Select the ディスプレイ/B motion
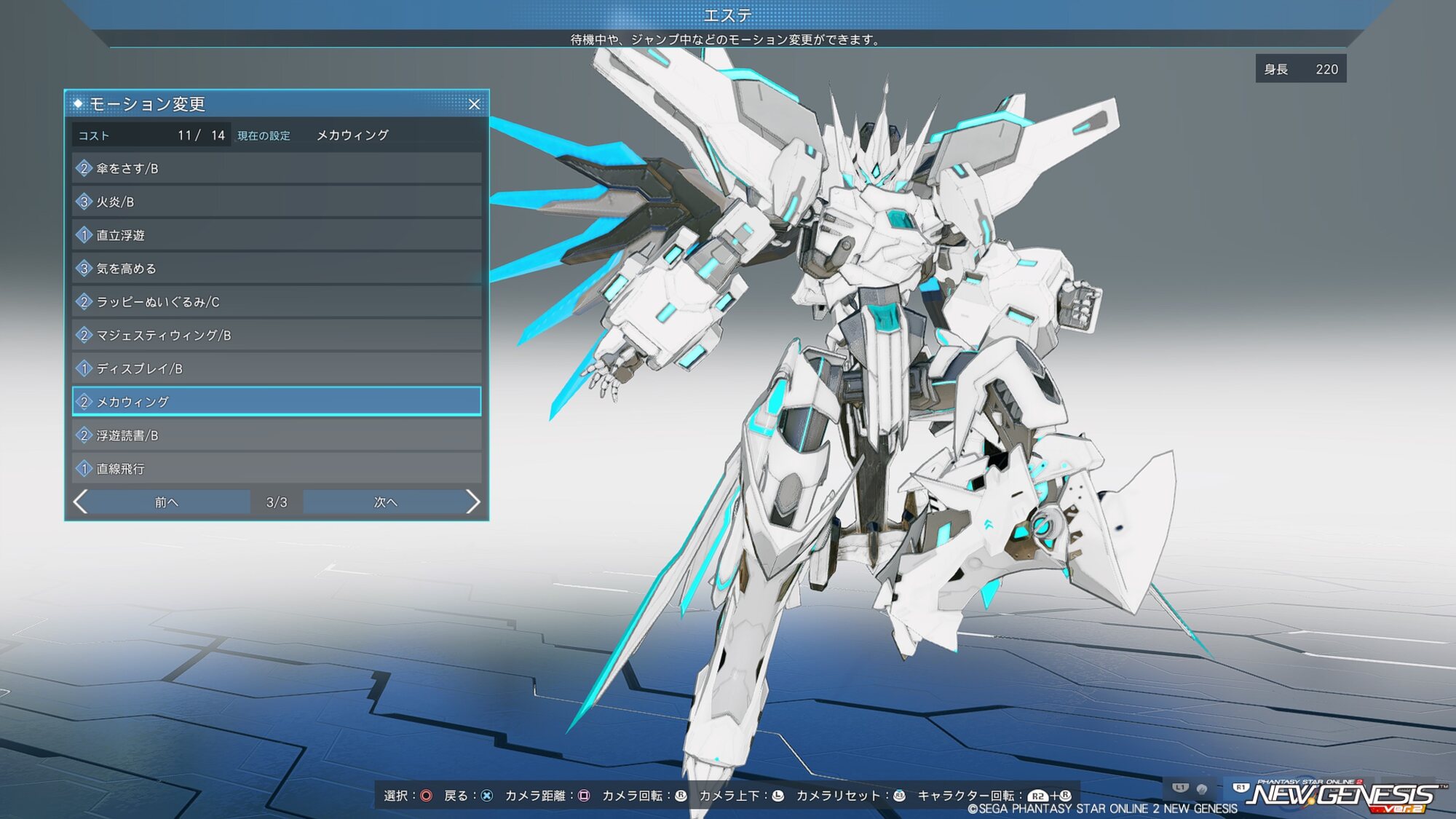 click(277, 368)
